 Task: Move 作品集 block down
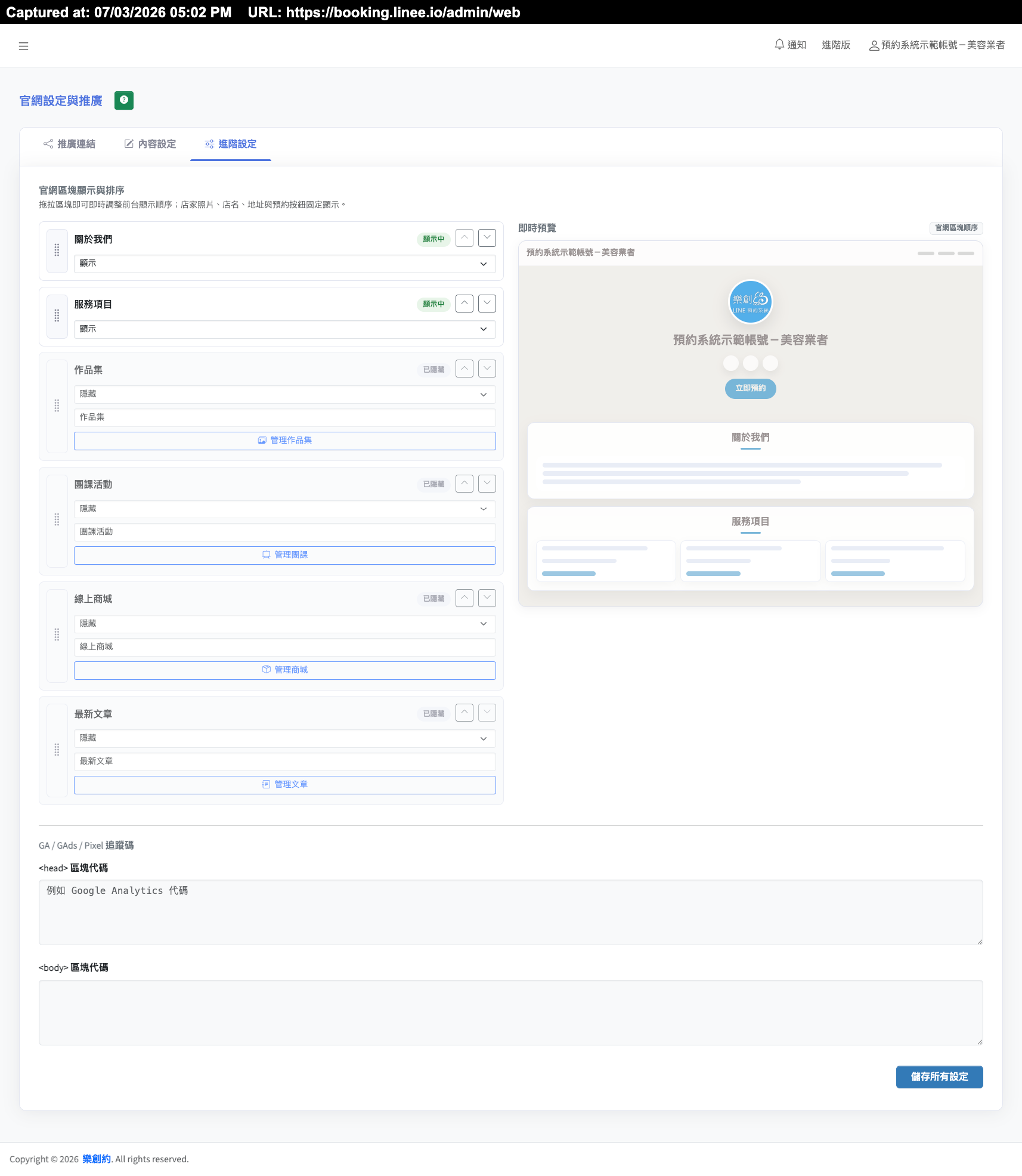coord(487,369)
